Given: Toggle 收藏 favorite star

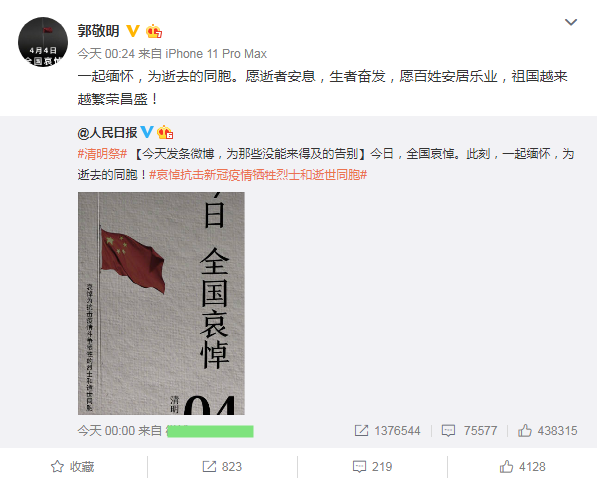Looking at the screenshot, I should coord(72,466).
